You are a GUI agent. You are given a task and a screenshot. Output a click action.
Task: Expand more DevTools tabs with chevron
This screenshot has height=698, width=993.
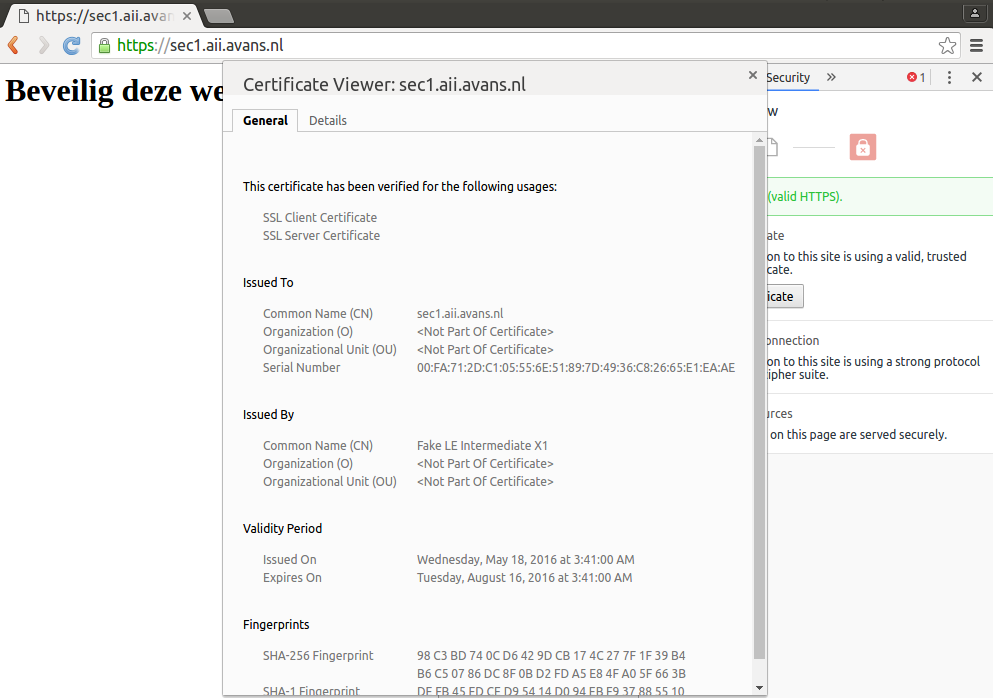coord(831,77)
